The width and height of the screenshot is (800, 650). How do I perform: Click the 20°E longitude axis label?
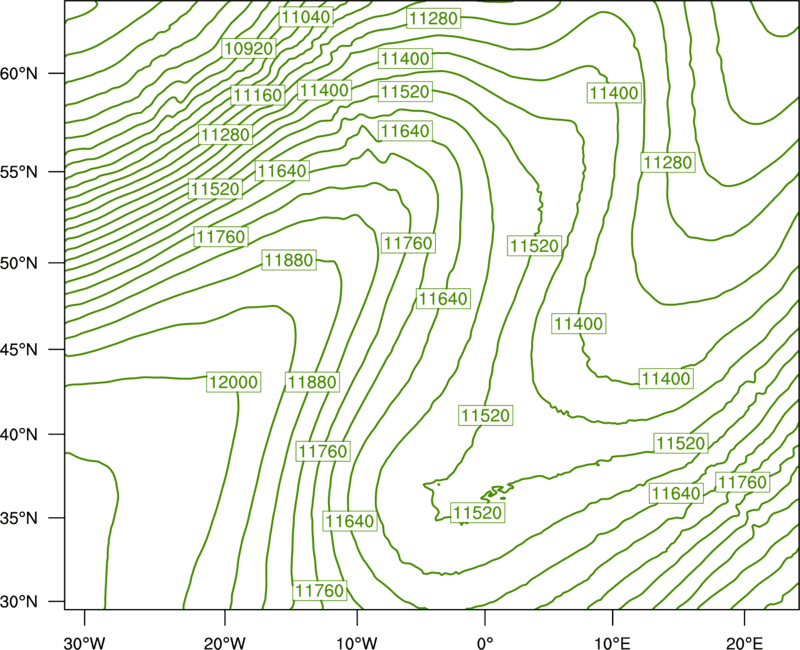pos(744,642)
